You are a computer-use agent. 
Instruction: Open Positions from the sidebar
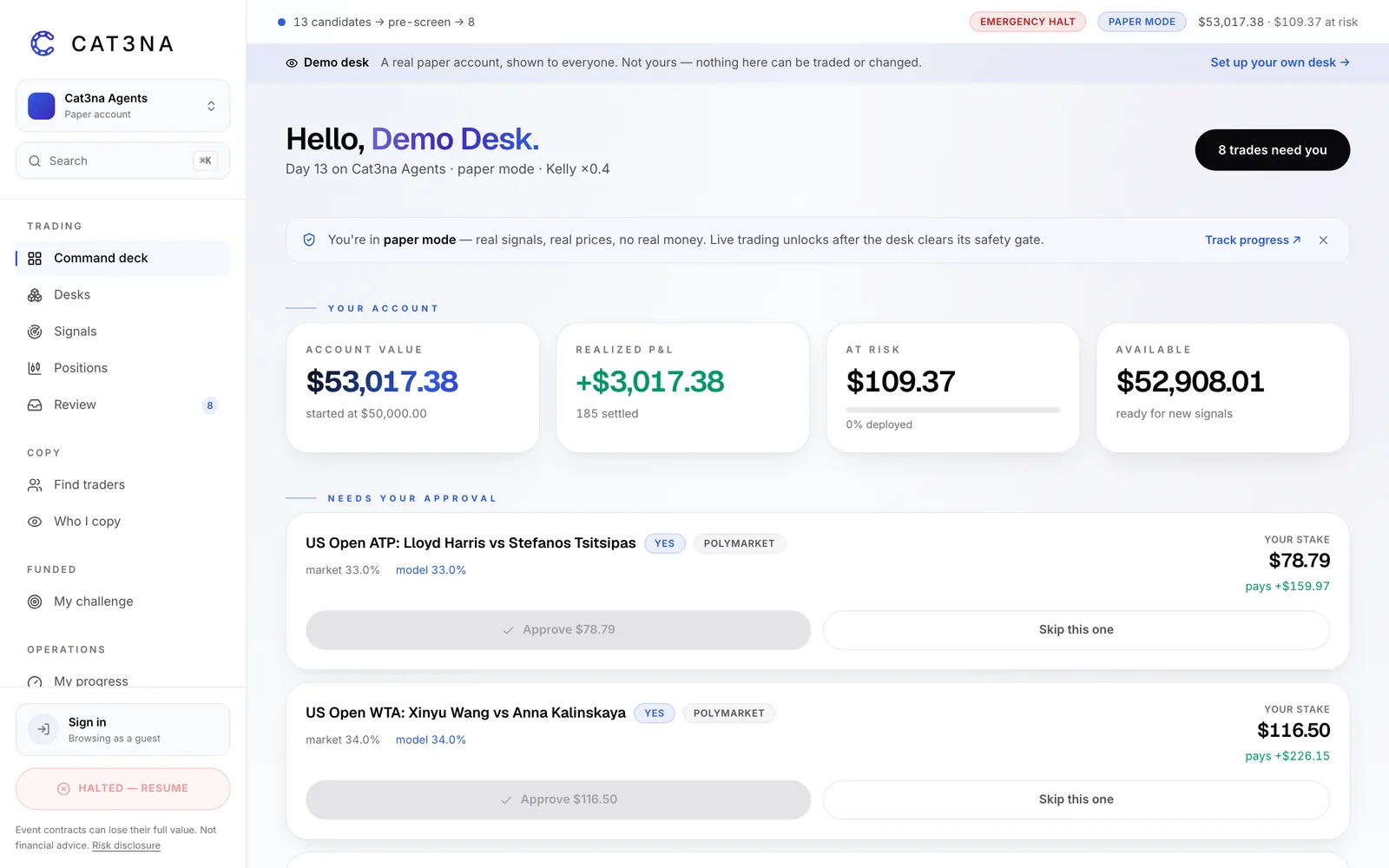[x=122, y=368]
